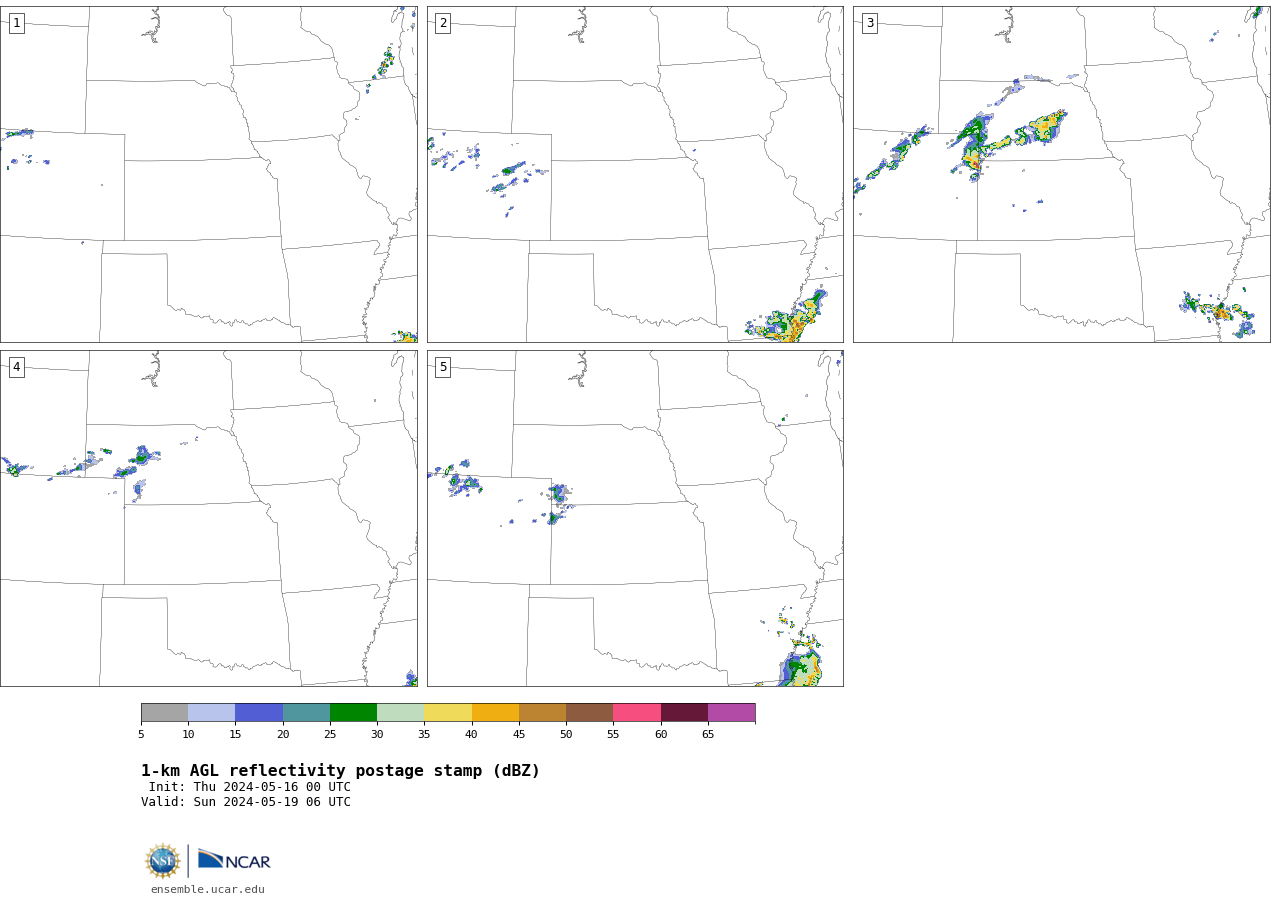The height and width of the screenshot is (901, 1280).
Task: Click the maroon 60-65 dBZ swatch
Action: click(684, 712)
